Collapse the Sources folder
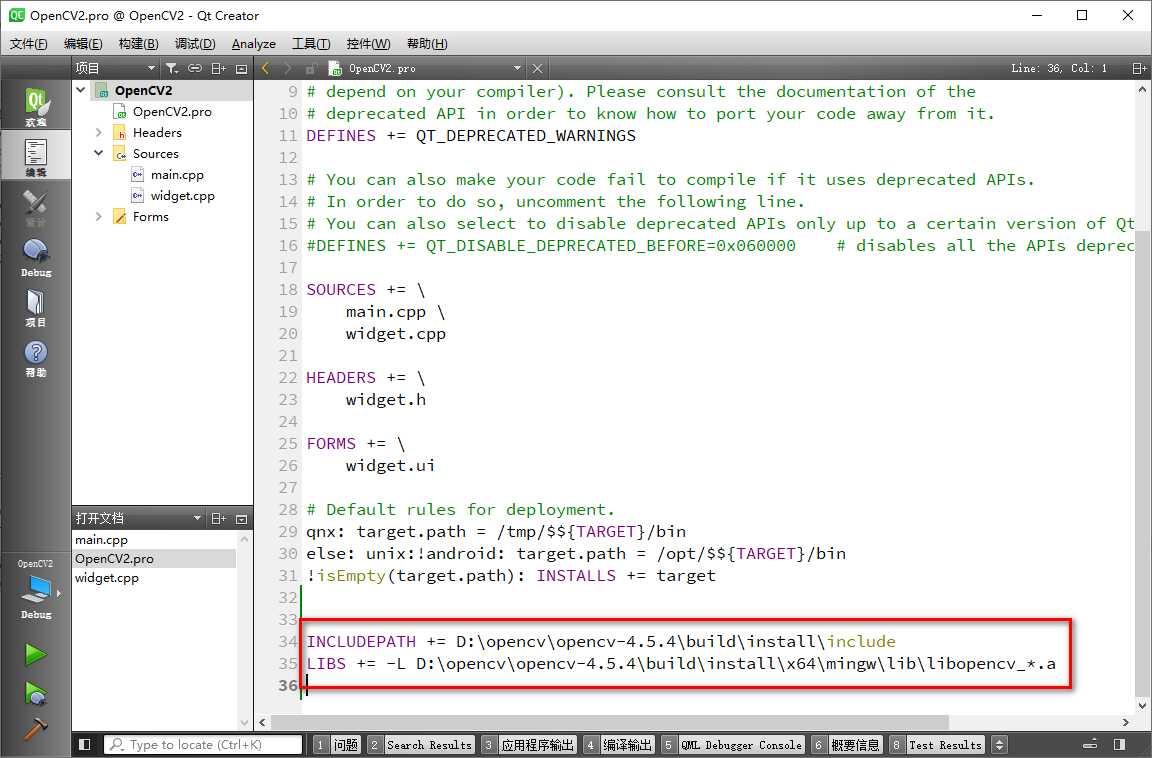This screenshot has height=758, width=1152. (x=98, y=153)
